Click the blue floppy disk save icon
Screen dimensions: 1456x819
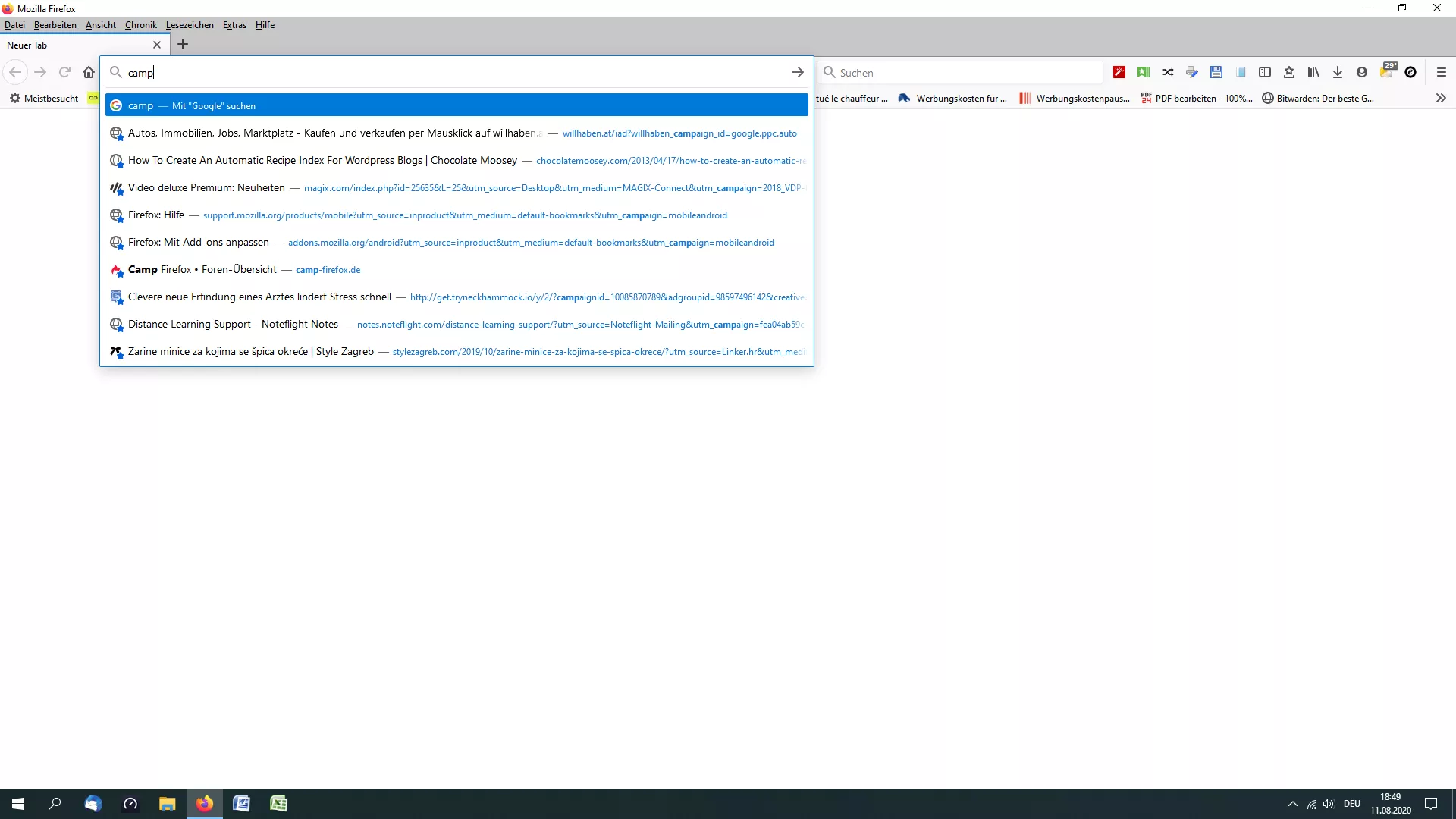(x=1216, y=73)
